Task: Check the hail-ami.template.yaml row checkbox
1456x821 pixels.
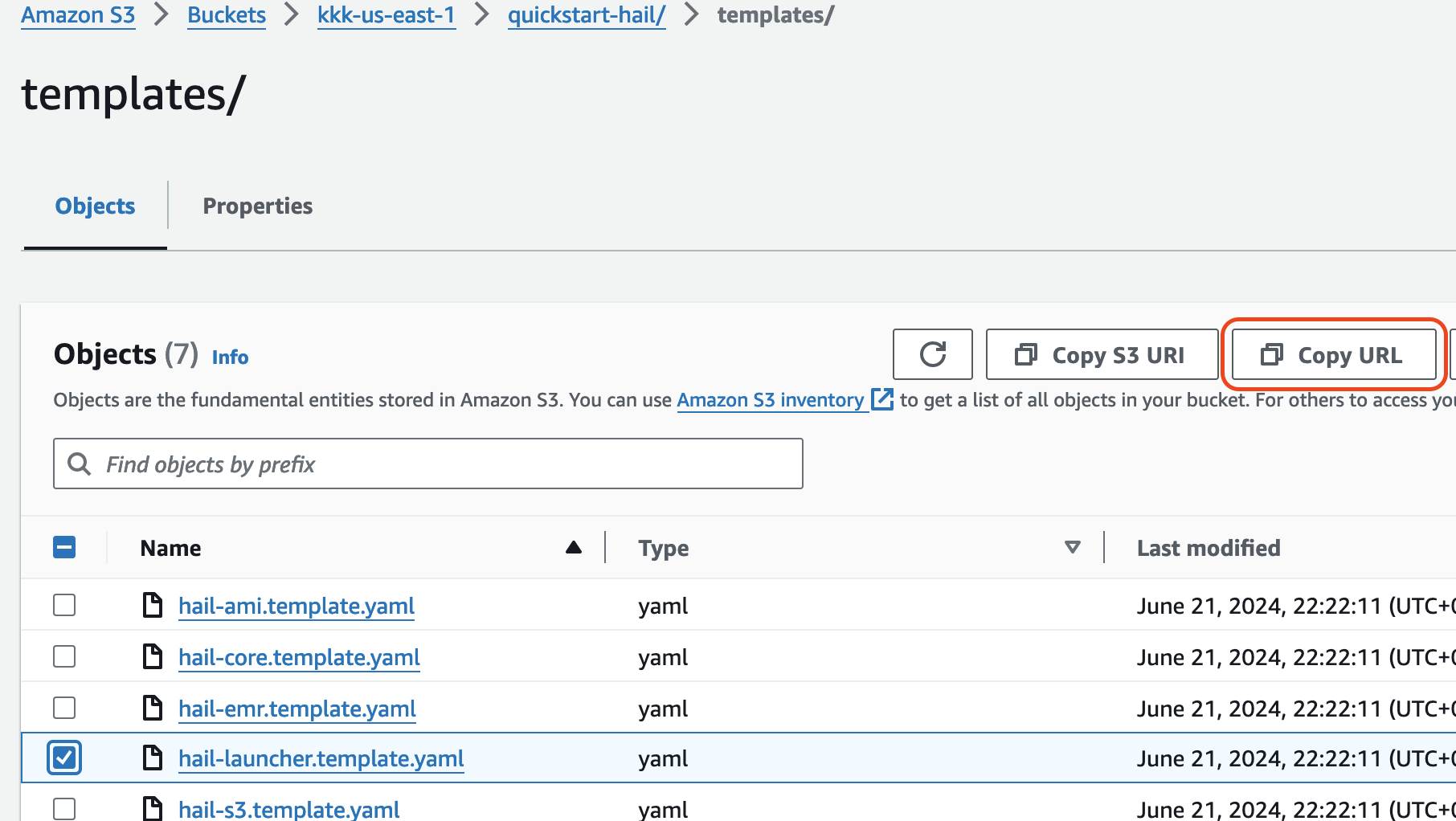Action: click(64, 605)
